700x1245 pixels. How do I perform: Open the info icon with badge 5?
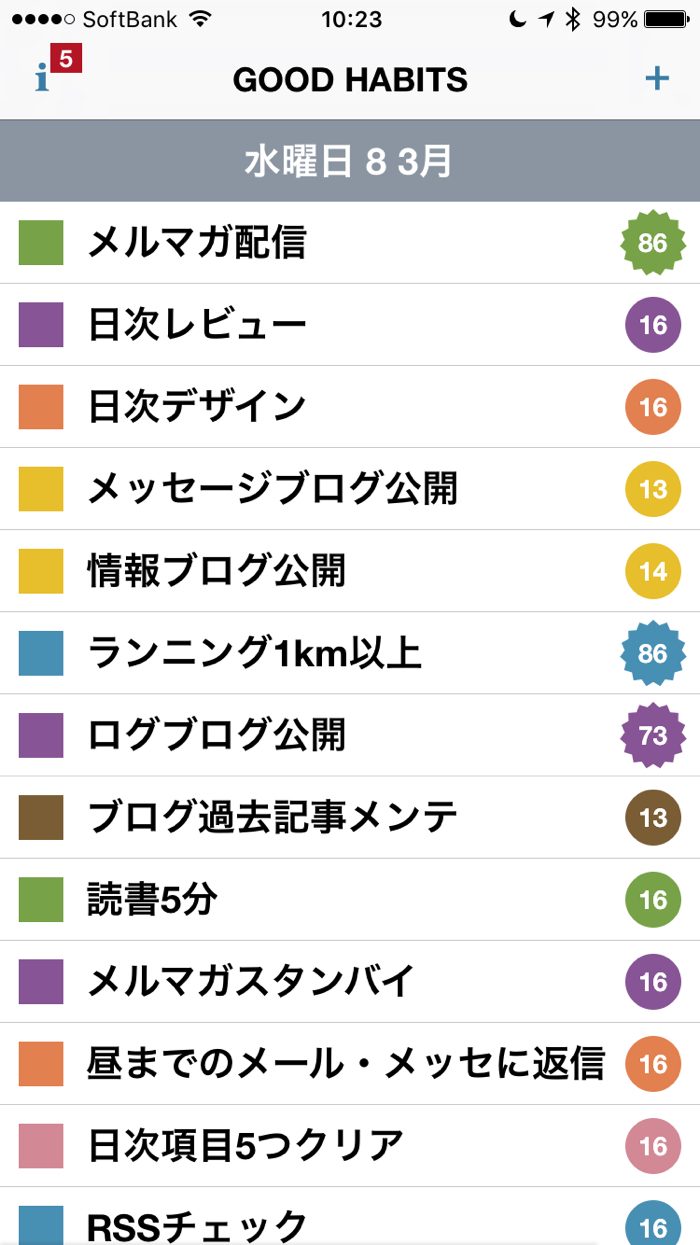click(x=48, y=76)
